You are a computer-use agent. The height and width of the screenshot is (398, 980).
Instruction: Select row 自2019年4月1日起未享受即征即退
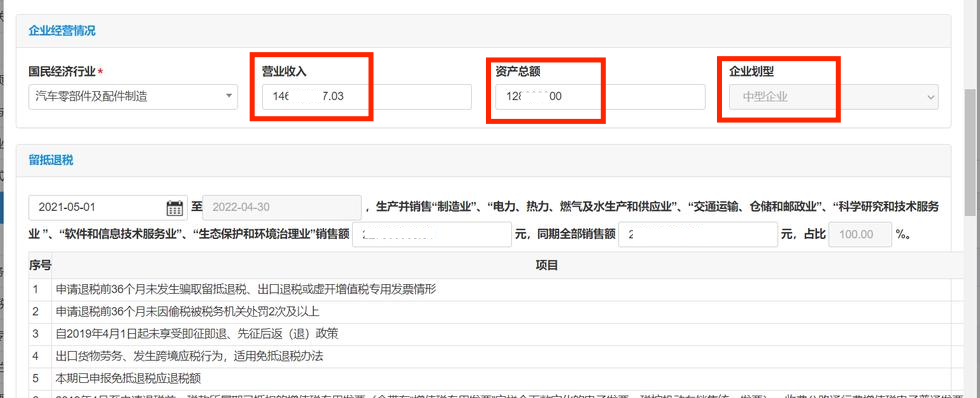[497, 334]
